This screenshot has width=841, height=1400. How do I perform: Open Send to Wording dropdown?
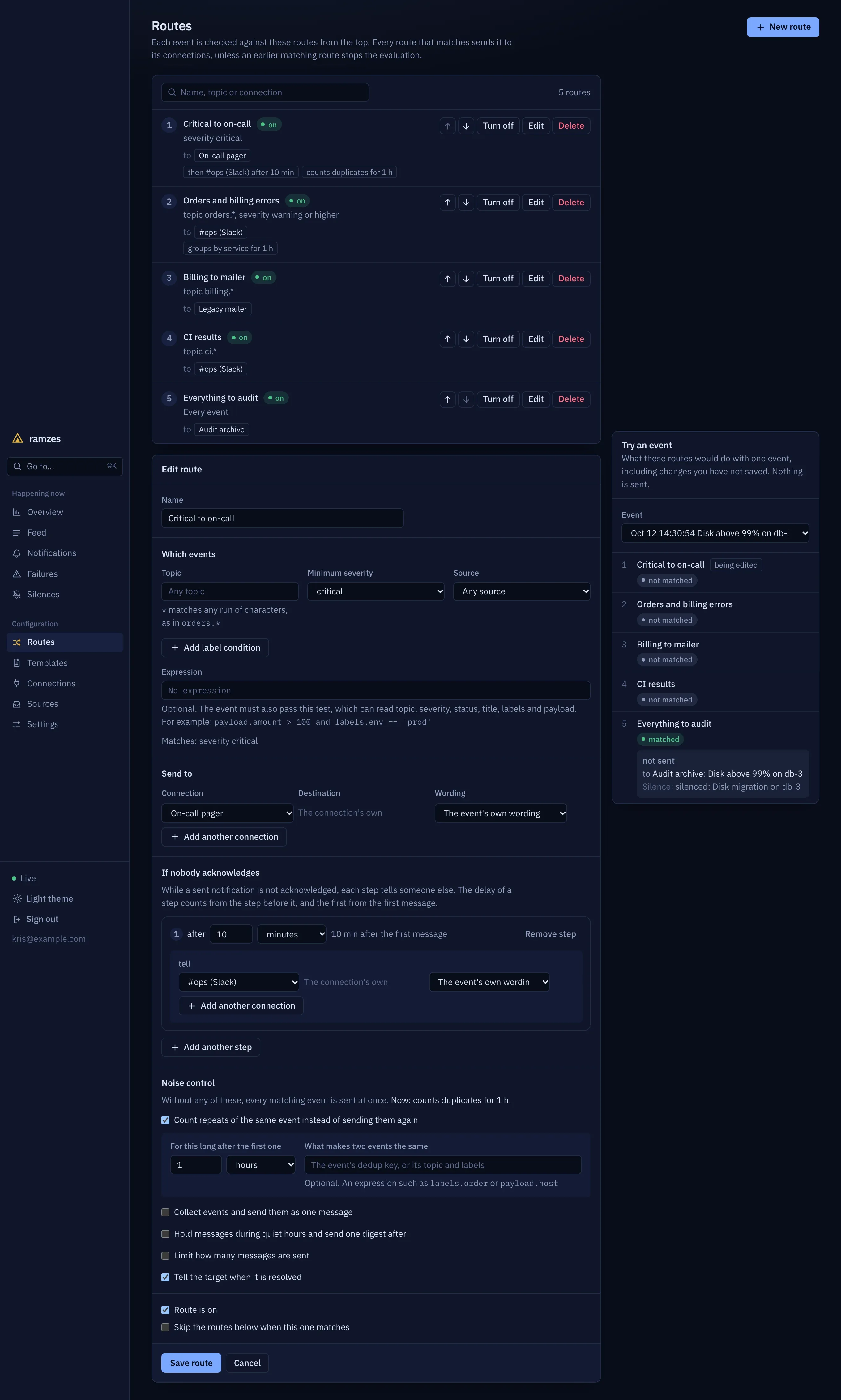[500, 813]
